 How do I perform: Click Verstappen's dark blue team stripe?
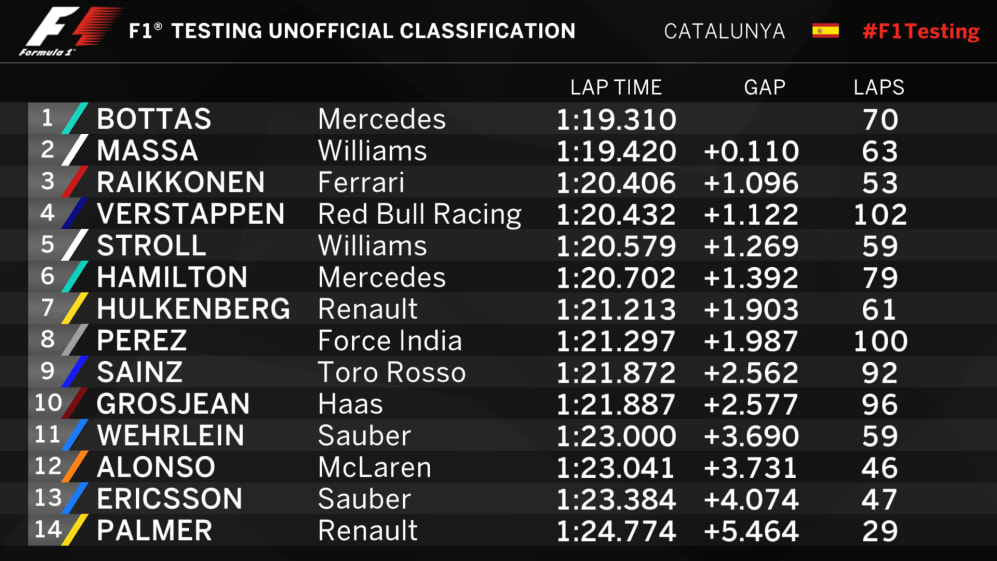[75, 214]
